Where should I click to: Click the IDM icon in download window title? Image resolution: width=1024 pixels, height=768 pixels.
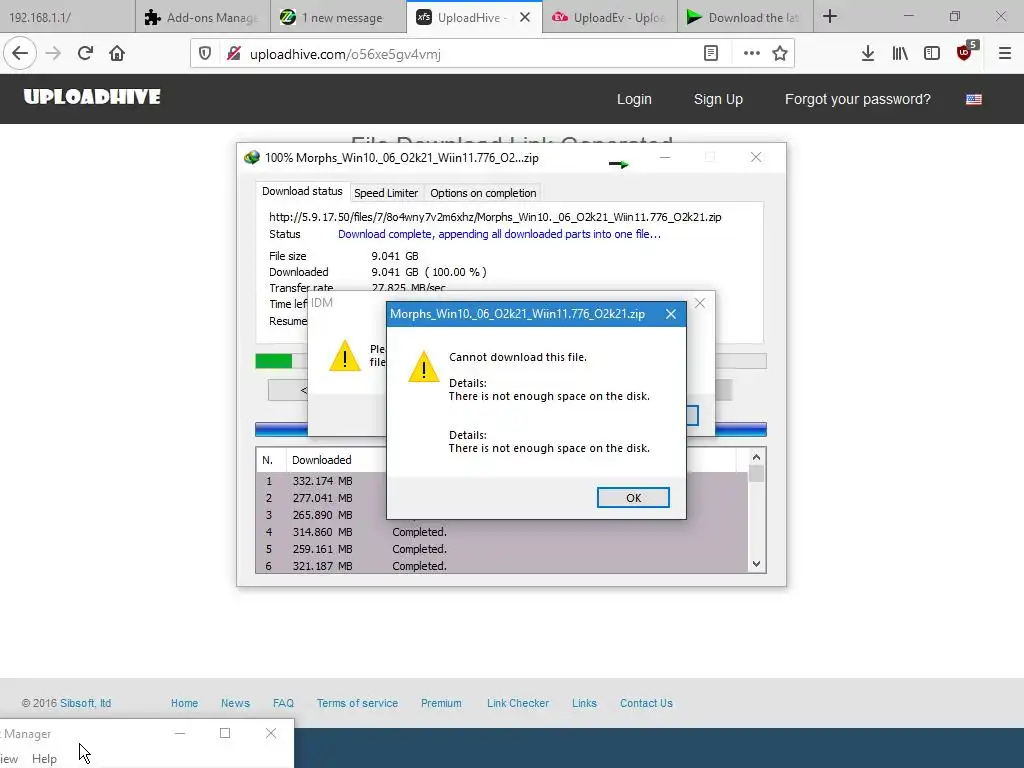pos(251,157)
